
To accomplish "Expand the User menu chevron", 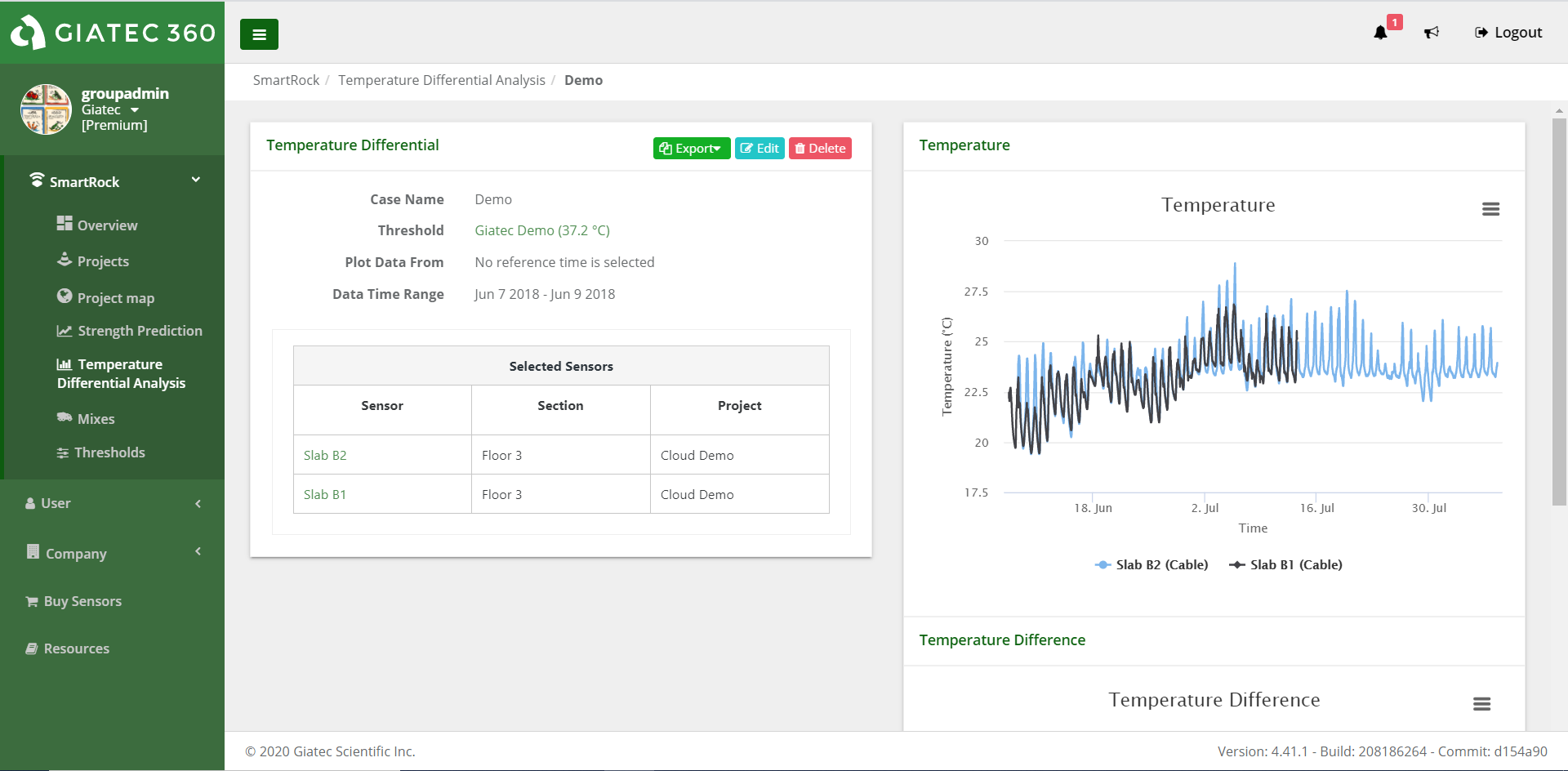I will click(x=198, y=503).
